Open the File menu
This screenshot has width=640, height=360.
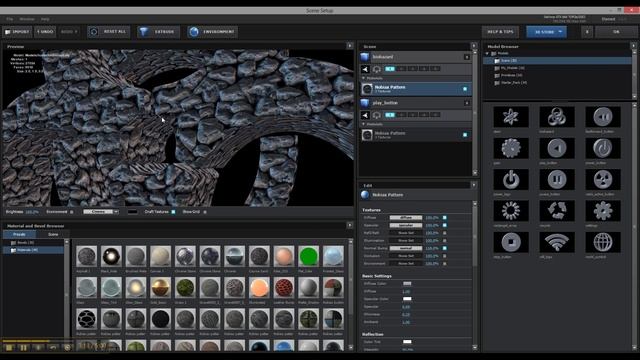(10, 19)
